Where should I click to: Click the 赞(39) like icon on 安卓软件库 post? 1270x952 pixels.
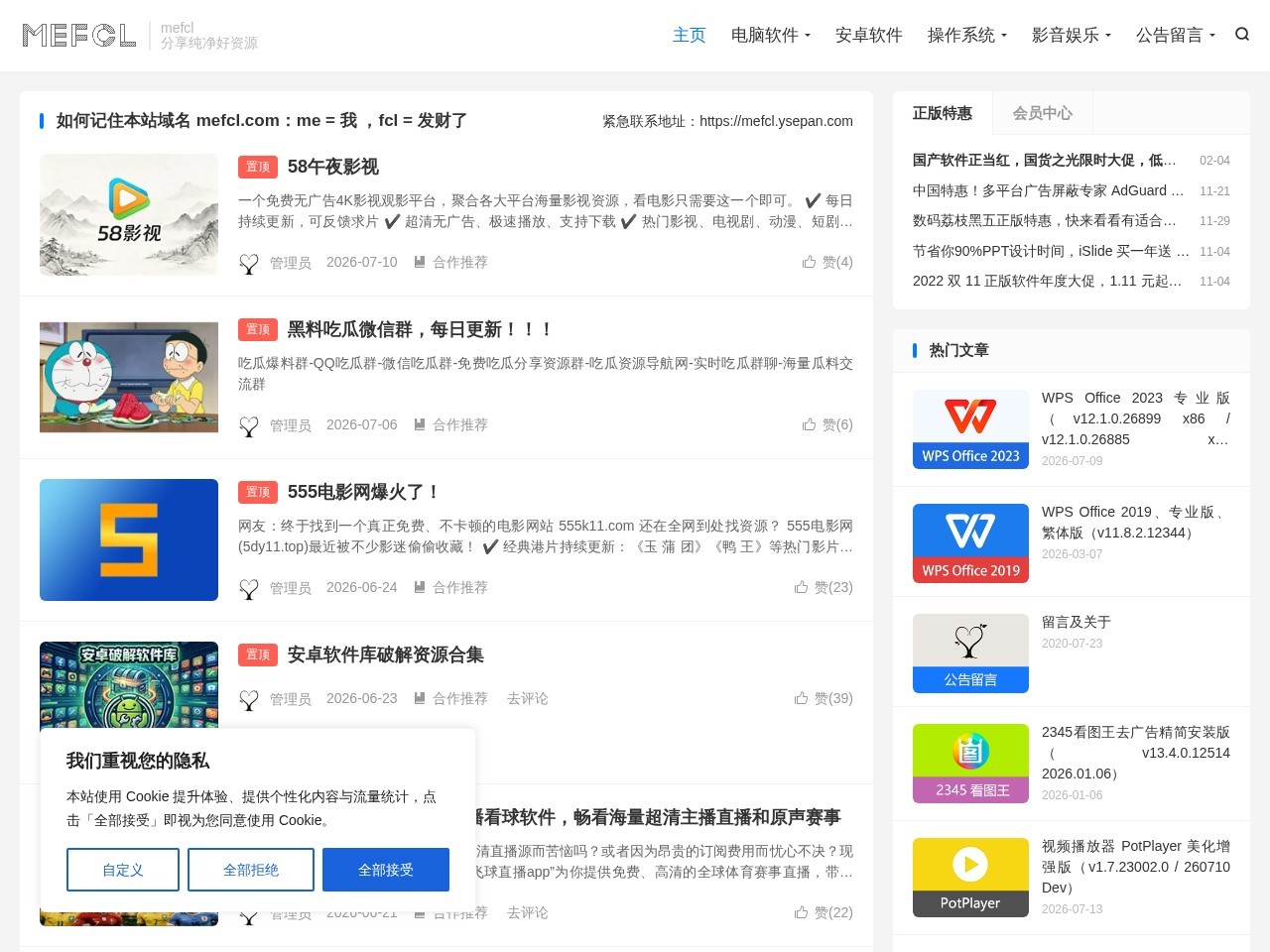click(802, 698)
